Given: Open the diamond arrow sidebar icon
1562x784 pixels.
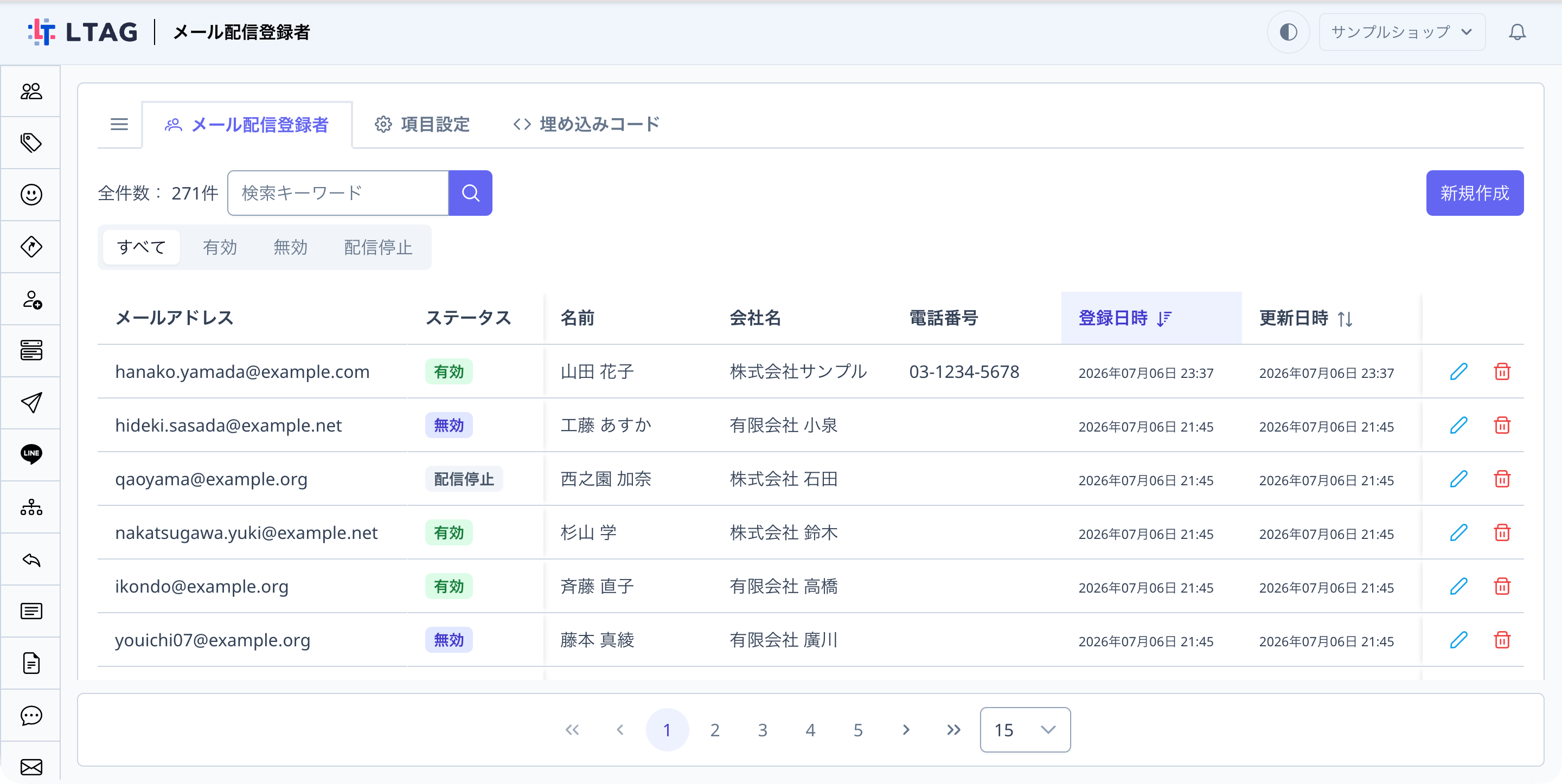Looking at the screenshot, I should pos(31,247).
